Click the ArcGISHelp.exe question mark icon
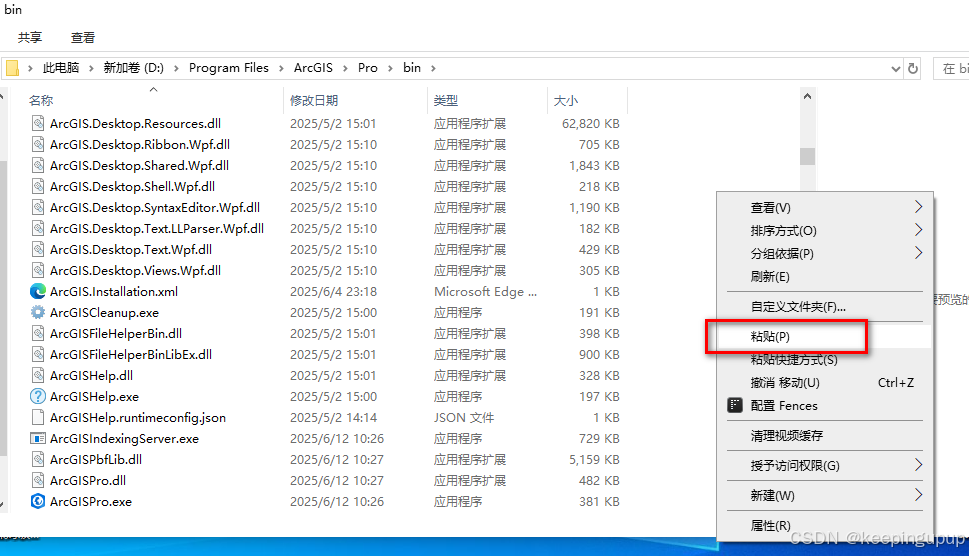Image resolution: width=969 pixels, height=556 pixels. [x=38, y=397]
